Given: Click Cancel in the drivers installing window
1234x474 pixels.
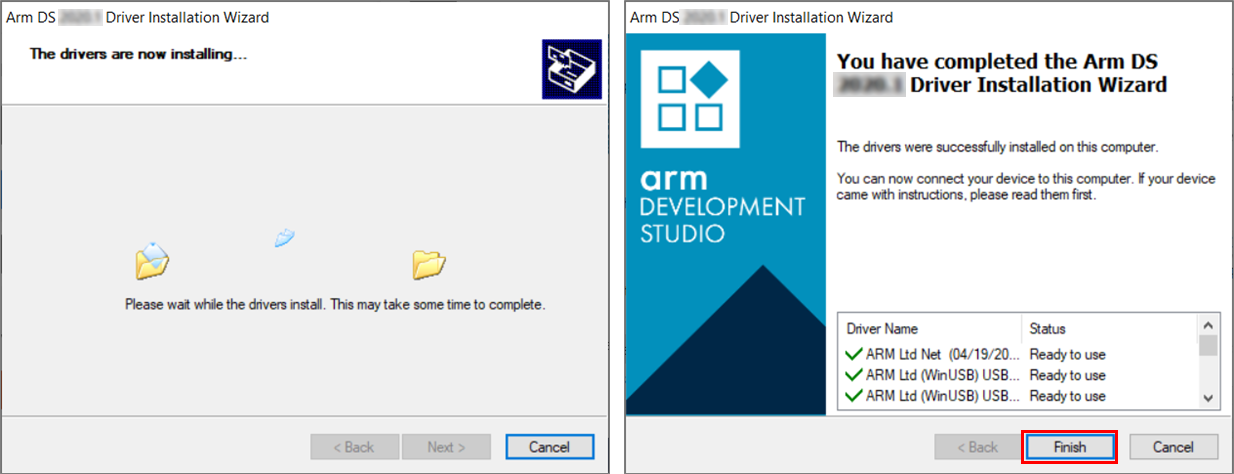Looking at the screenshot, I should (550, 447).
